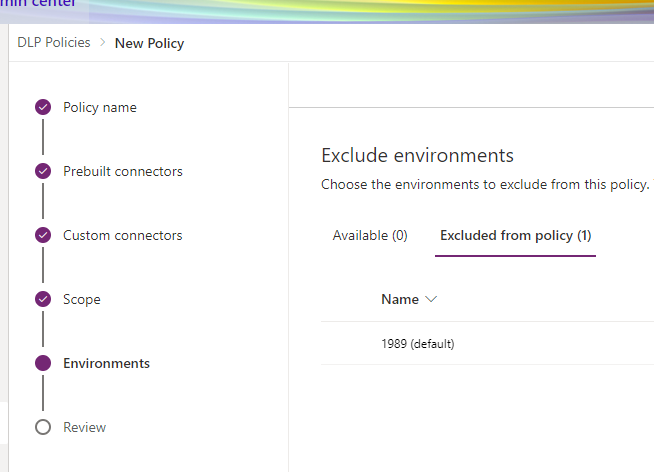Click the empty Review step circle
The image size is (654, 472).
42,427
